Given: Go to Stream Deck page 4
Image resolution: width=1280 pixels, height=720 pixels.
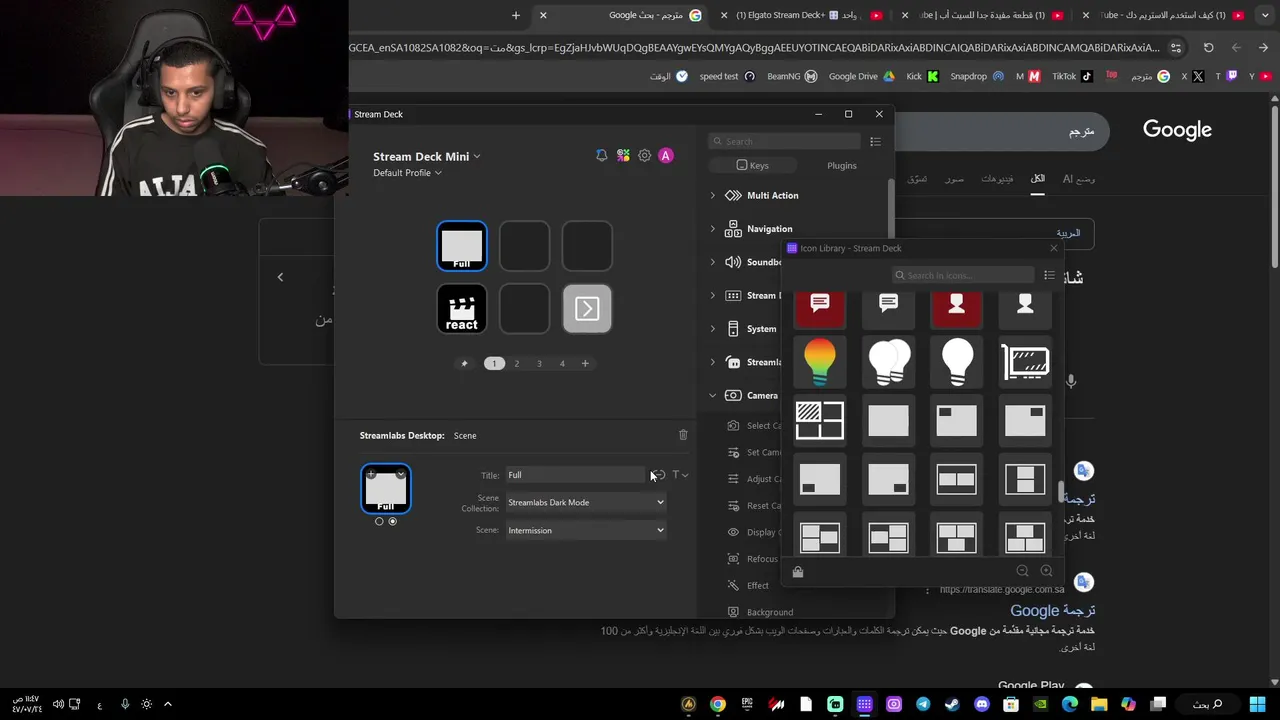Looking at the screenshot, I should pos(562,363).
